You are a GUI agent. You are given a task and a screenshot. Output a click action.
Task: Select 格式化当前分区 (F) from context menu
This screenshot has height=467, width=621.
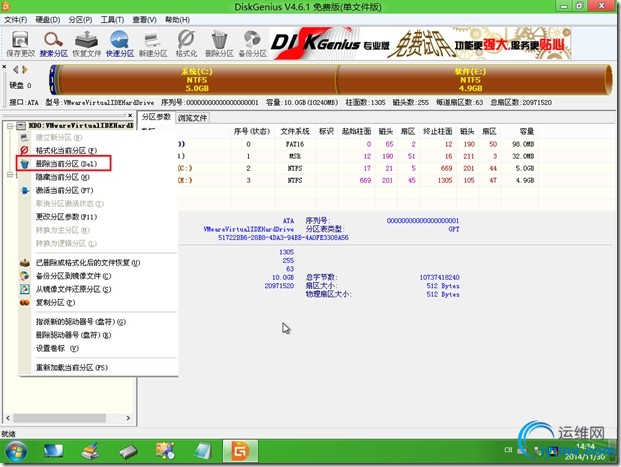(98, 151)
